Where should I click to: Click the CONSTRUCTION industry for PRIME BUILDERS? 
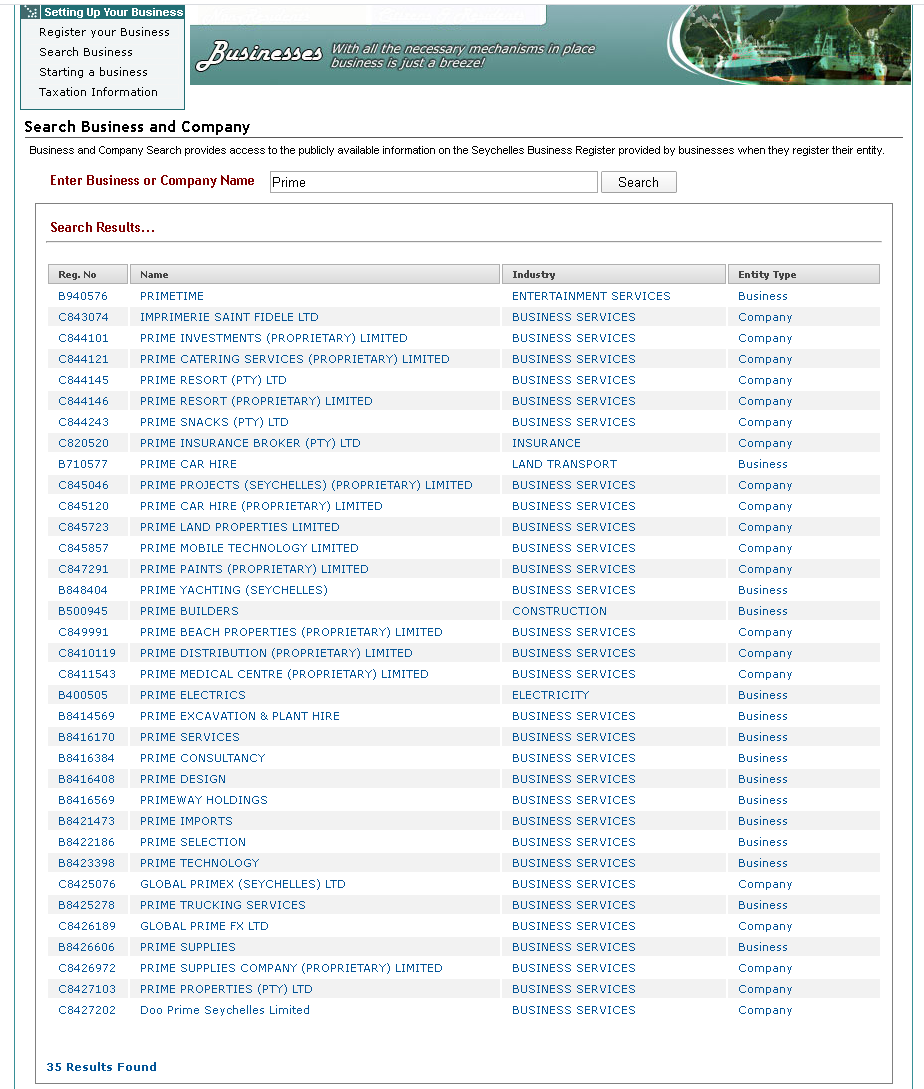coord(559,611)
